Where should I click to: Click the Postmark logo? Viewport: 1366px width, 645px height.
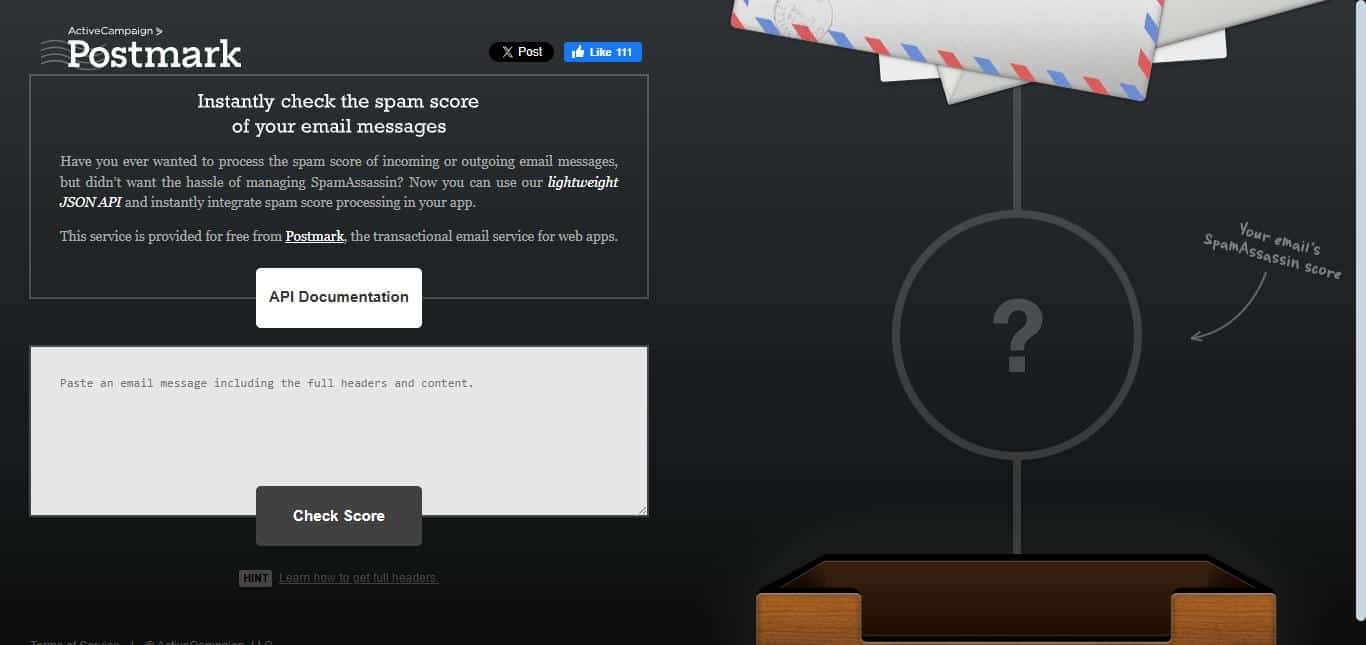click(x=153, y=55)
